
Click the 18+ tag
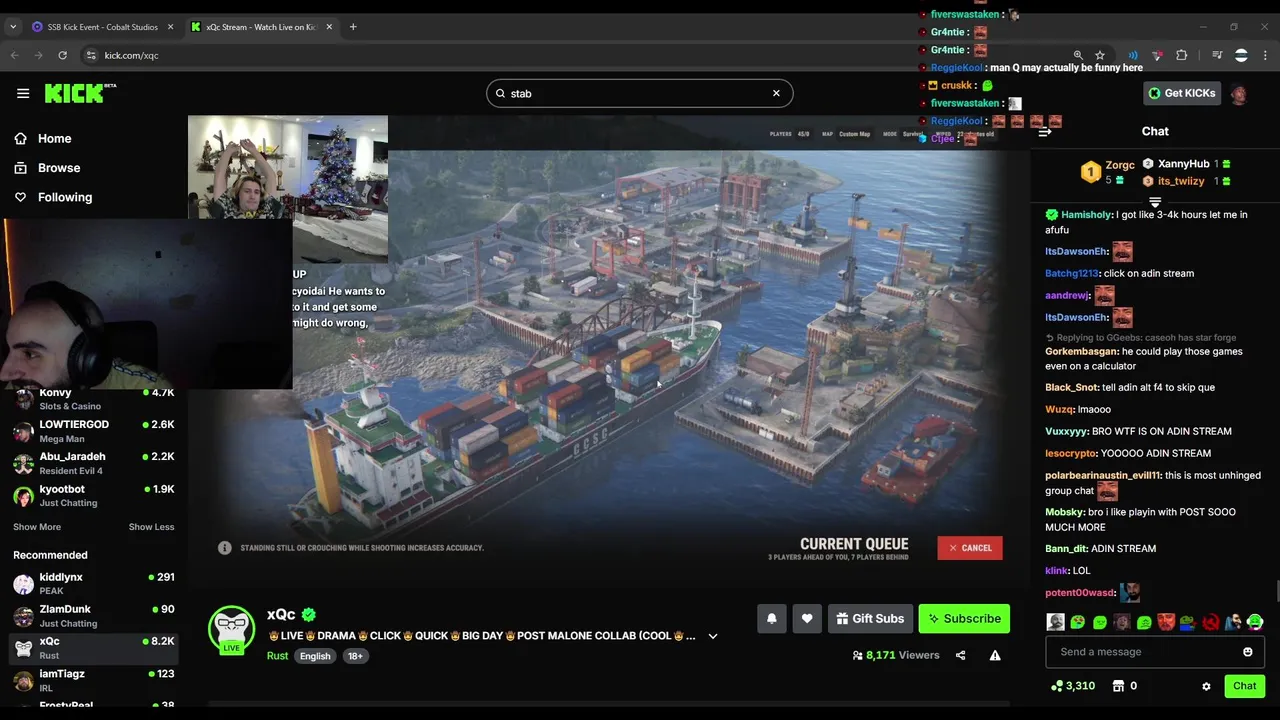(x=355, y=656)
